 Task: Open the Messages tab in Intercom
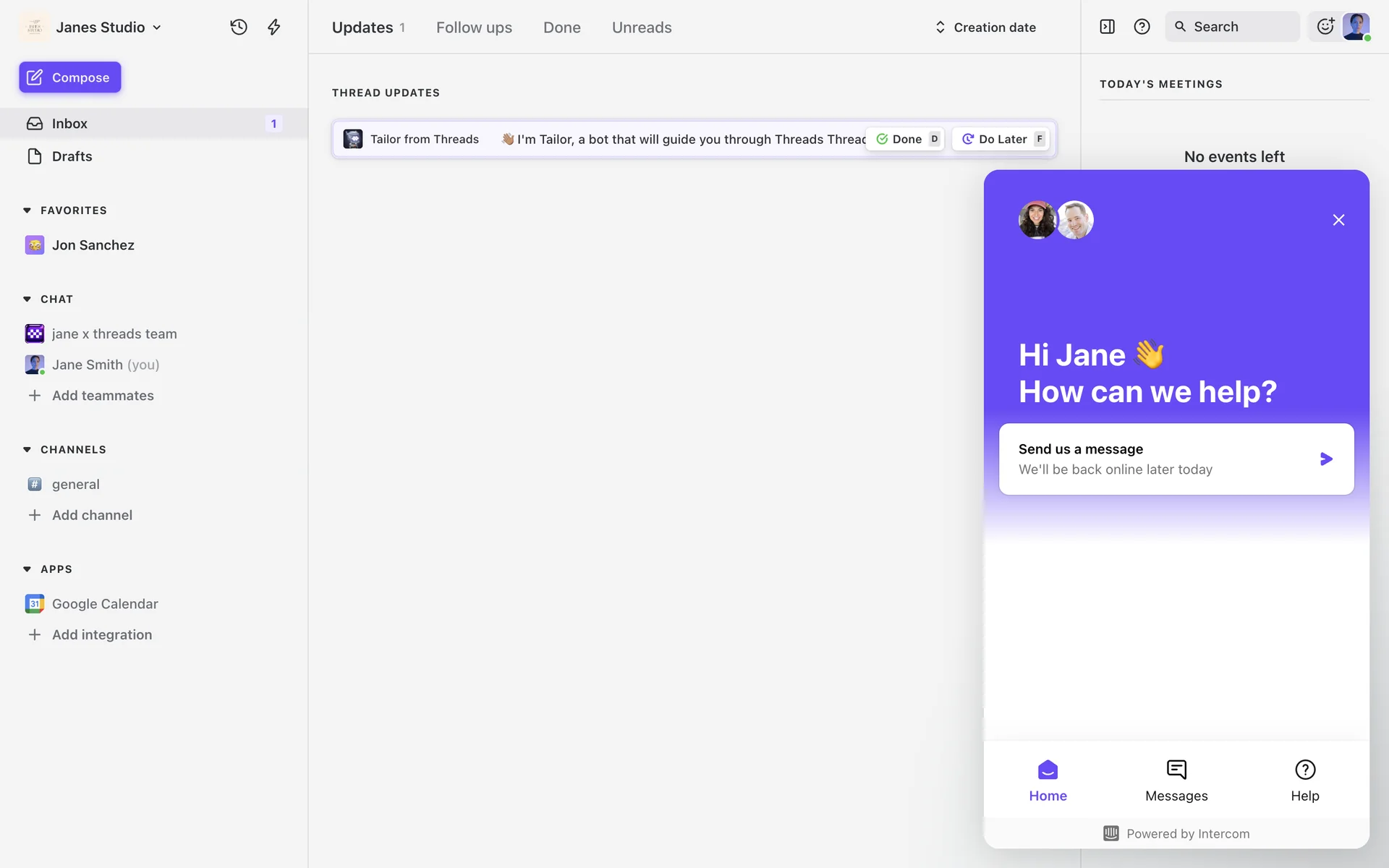pyautogui.click(x=1176, y=781)
